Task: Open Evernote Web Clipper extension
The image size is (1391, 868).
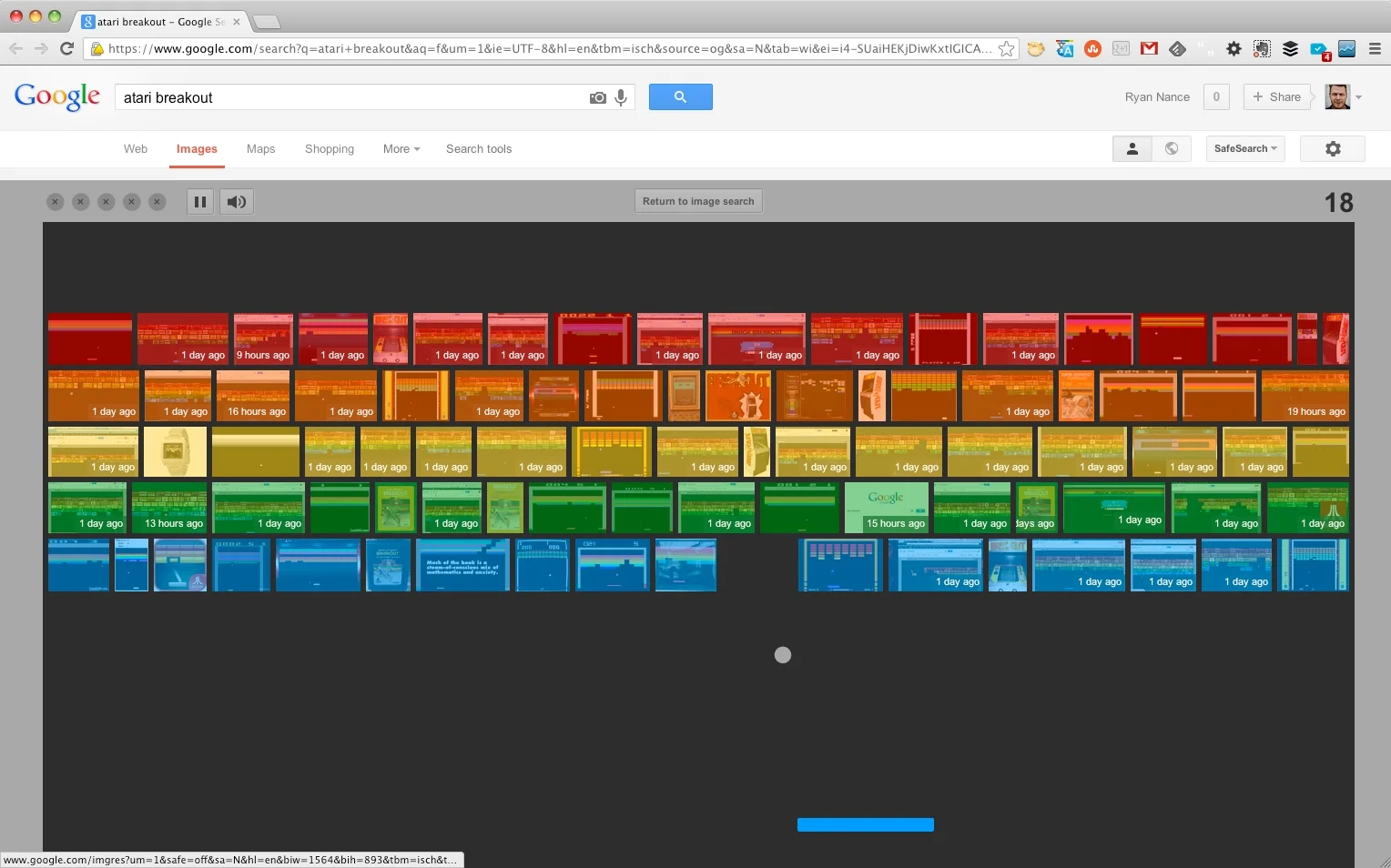Action: click(1262, 49)
